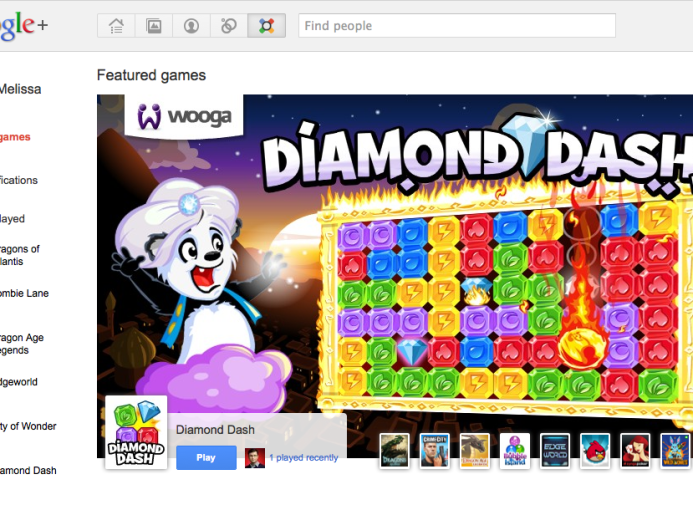The height and width of the screenshot is (510, 693).
Task: Click the Google+ logo
Action: pos(23,26)
